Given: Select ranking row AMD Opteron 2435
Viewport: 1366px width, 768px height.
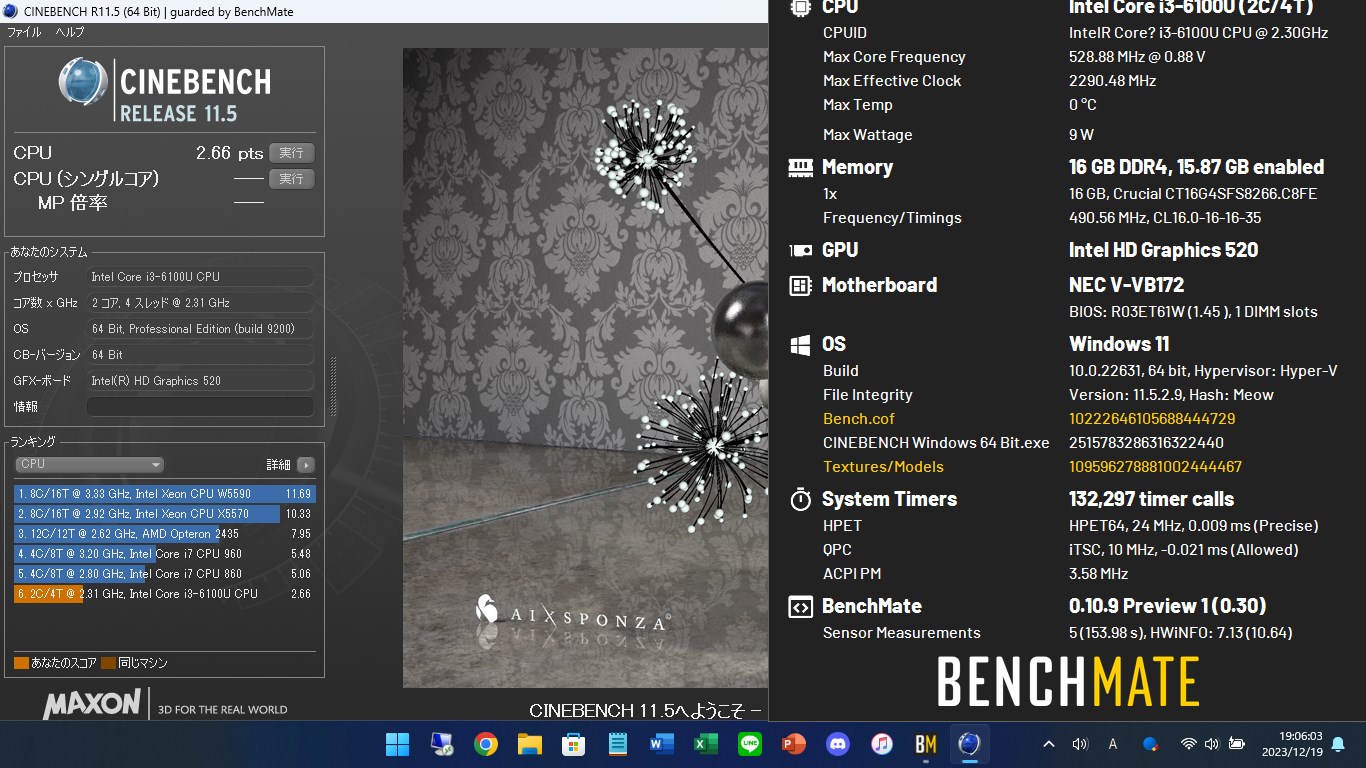Looking at the screenshot, I should coord(165,534).
